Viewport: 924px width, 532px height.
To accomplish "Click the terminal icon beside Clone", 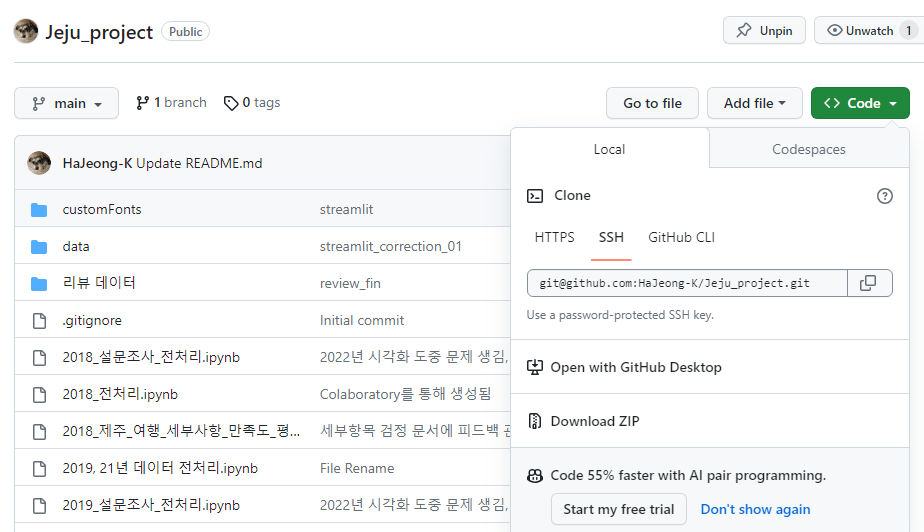I will pyautogui.click(x=534, y=196).
